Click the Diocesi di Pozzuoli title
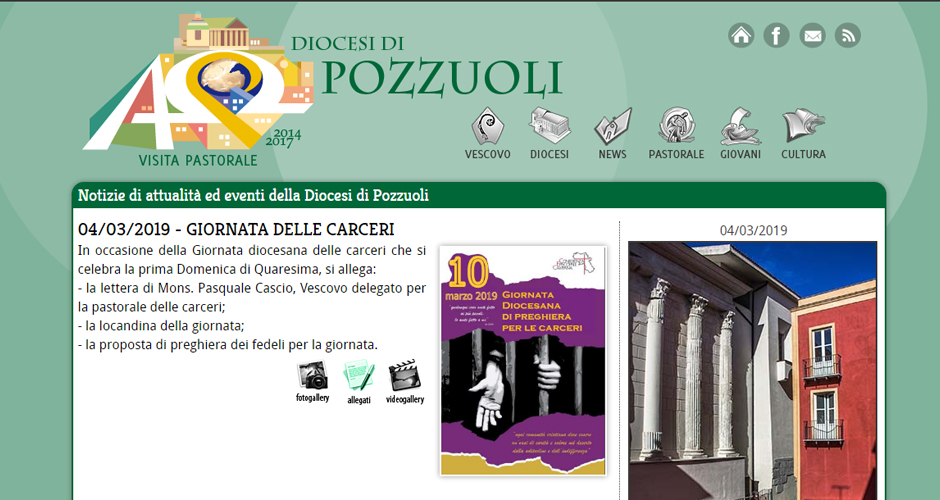Viewport: 940px width, 500px height. point(427,67)
